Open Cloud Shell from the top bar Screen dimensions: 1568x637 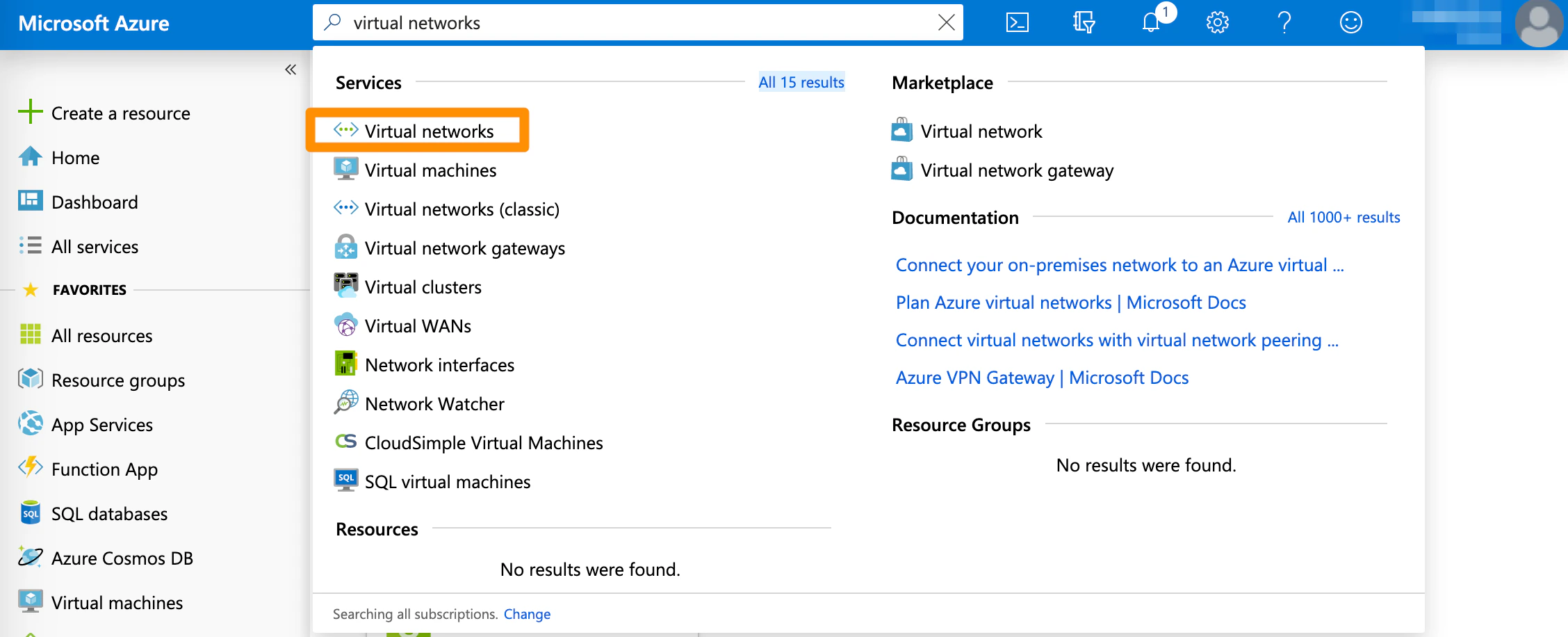(x=1018, y=22)
